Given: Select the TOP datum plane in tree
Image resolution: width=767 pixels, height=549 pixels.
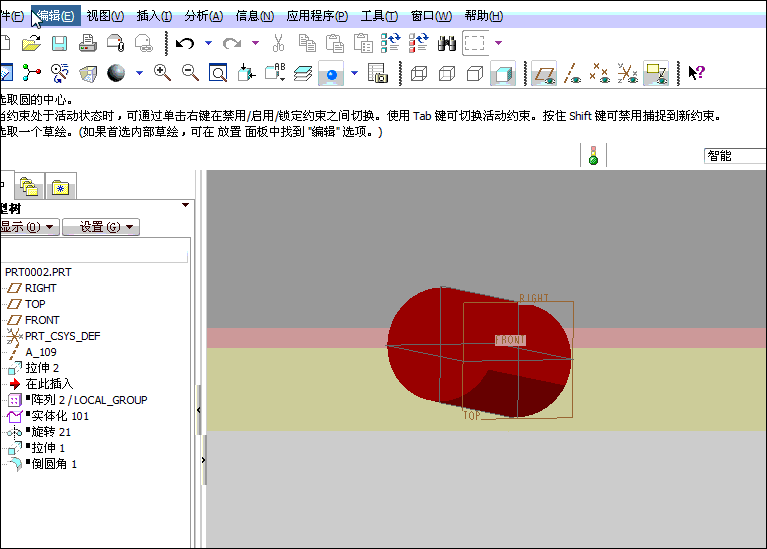Looking at the screenshot, I should pyautogui.click(x=35, y=304).
